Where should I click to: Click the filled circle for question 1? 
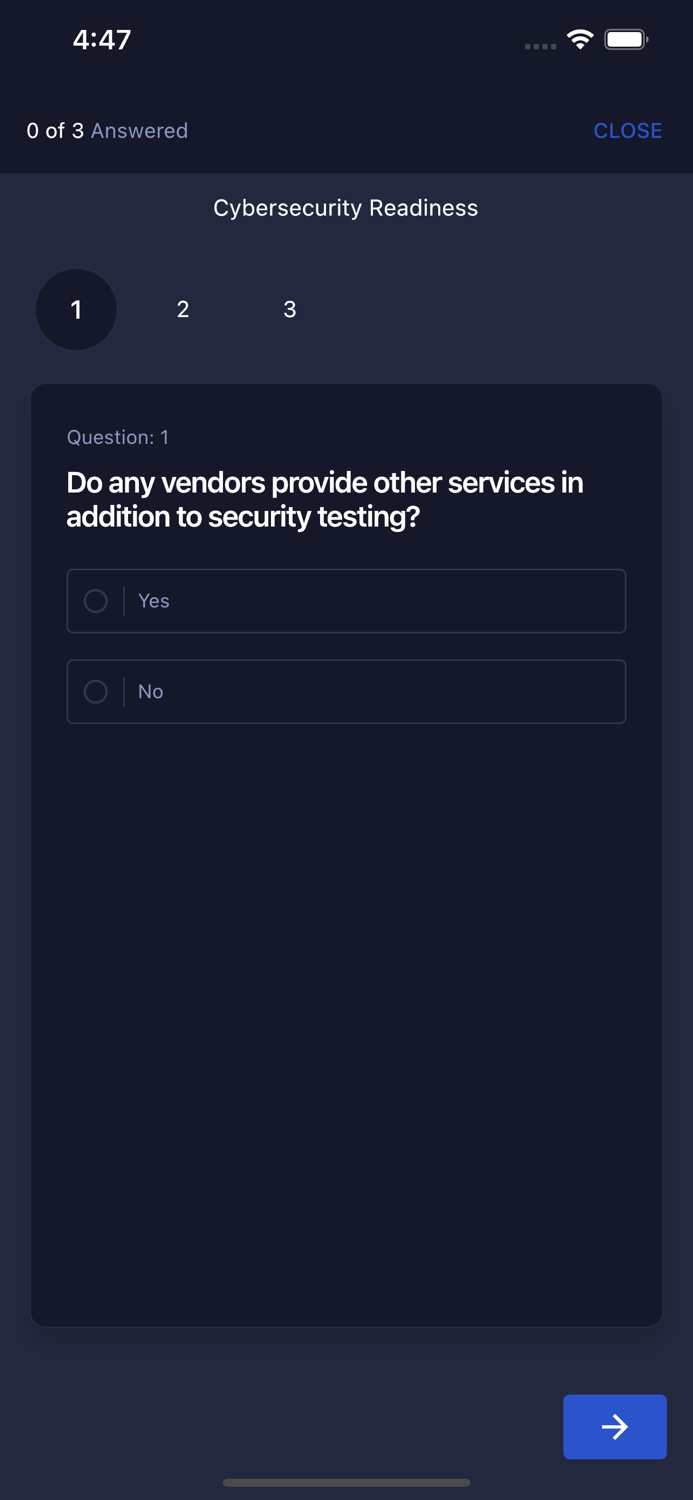[x=76, y=310]
